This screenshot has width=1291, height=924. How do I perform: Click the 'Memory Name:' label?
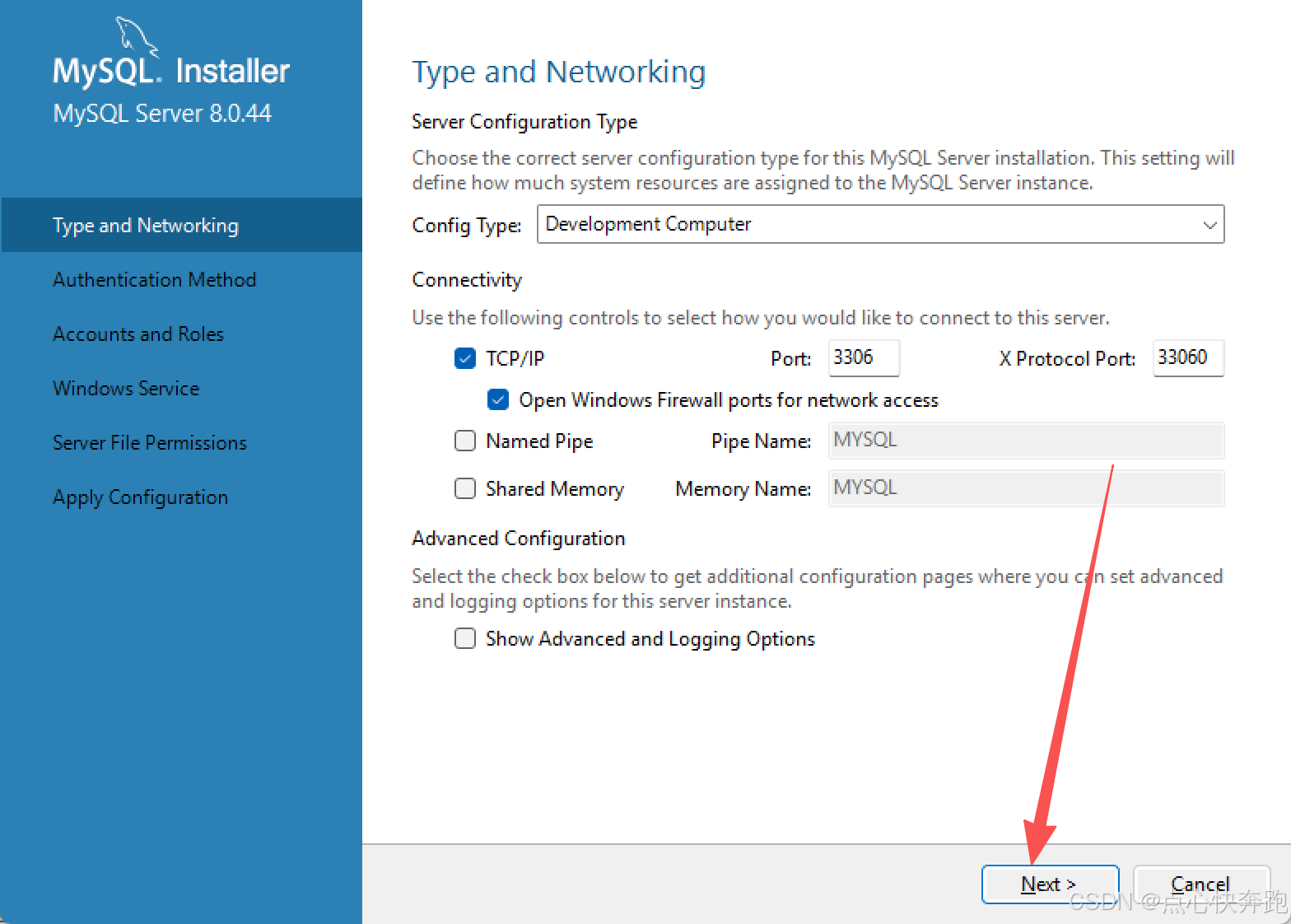[x=743, y=489]
